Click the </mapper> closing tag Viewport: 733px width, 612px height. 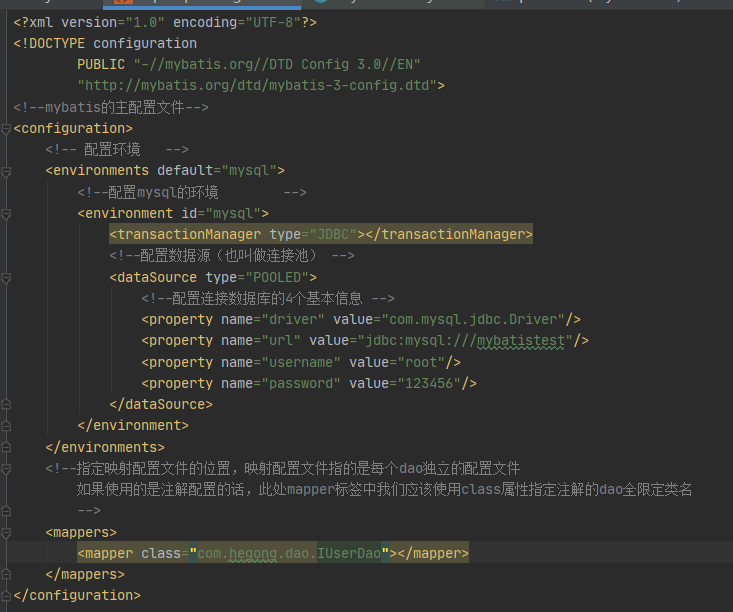433,554
